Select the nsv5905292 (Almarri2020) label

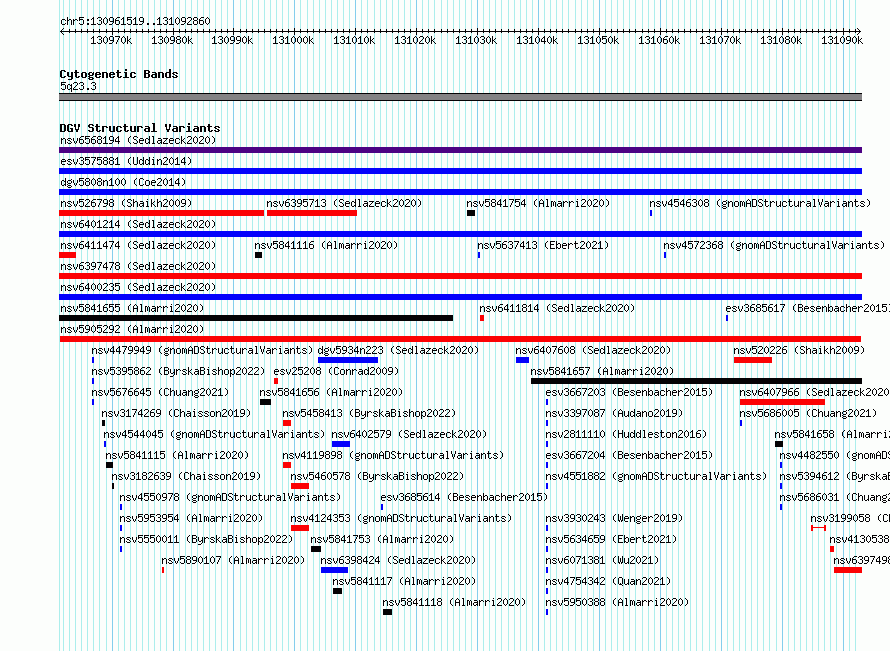132,329
